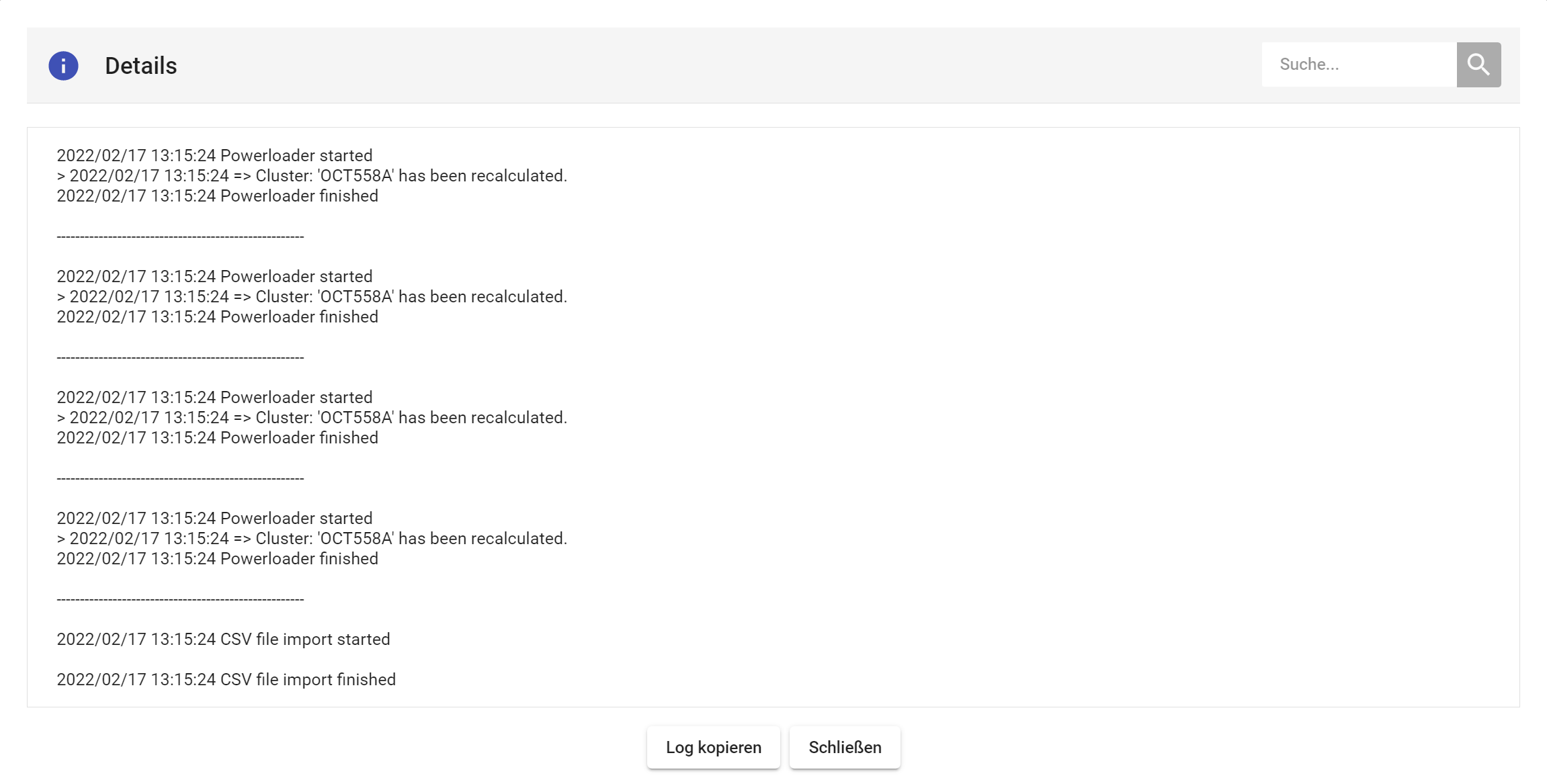Click the first Powerloader finished line

coord(217,195)
